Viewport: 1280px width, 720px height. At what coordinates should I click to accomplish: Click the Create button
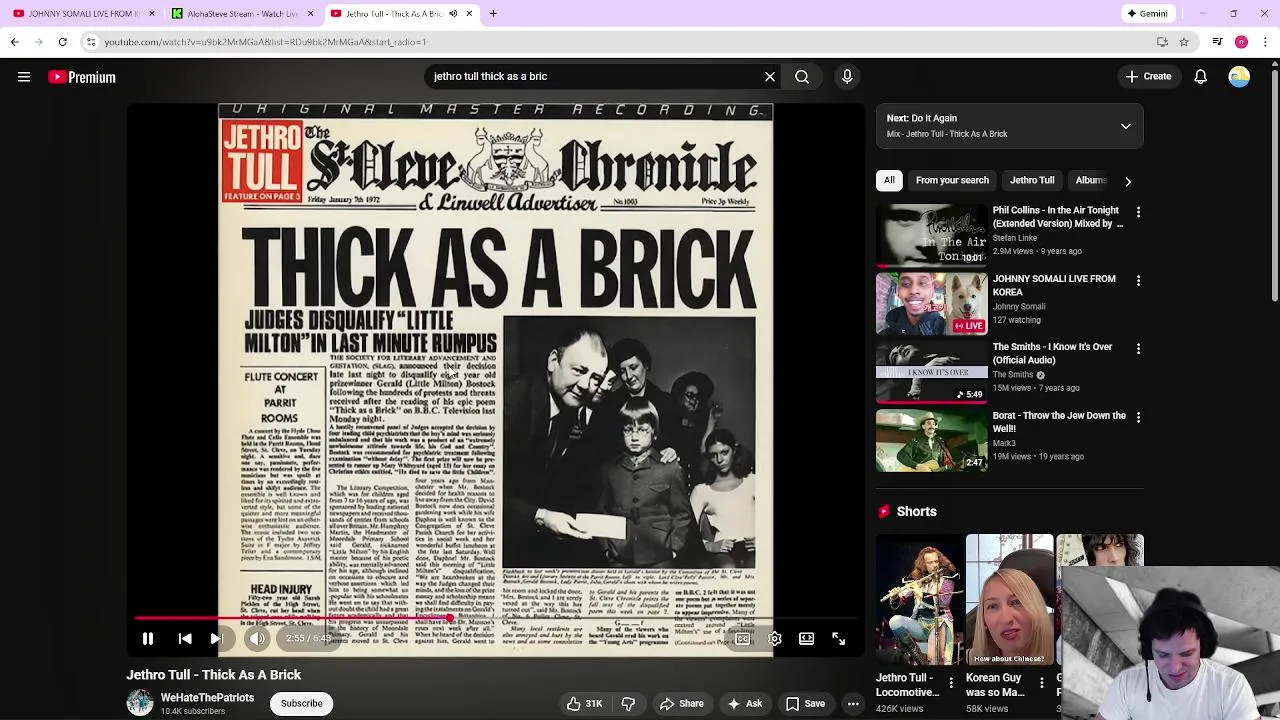[1148, 76]
